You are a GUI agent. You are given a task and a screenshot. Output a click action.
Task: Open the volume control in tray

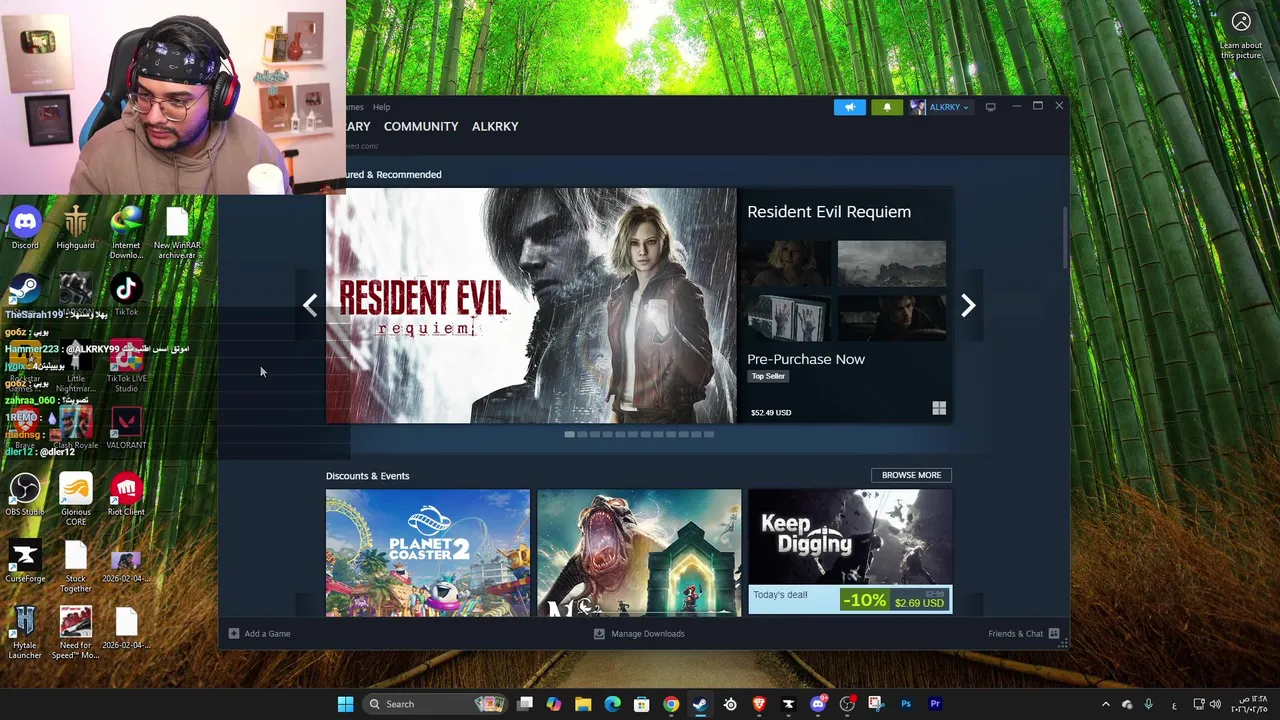[1216, 704]
